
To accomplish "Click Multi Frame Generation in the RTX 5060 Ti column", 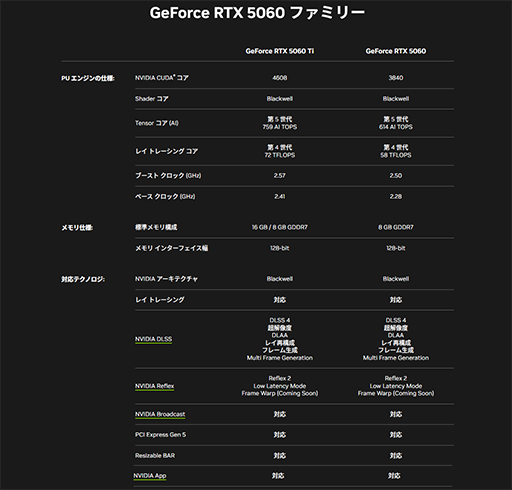I will click(280, 358).
